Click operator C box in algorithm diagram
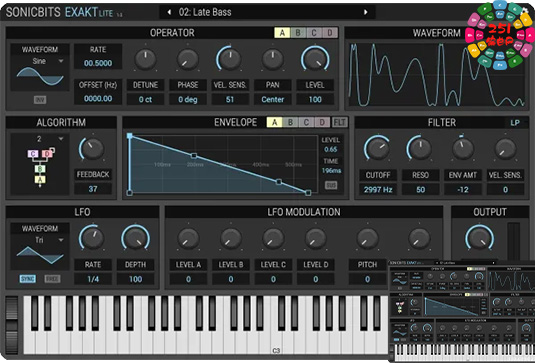 click(x=33, y=154)
